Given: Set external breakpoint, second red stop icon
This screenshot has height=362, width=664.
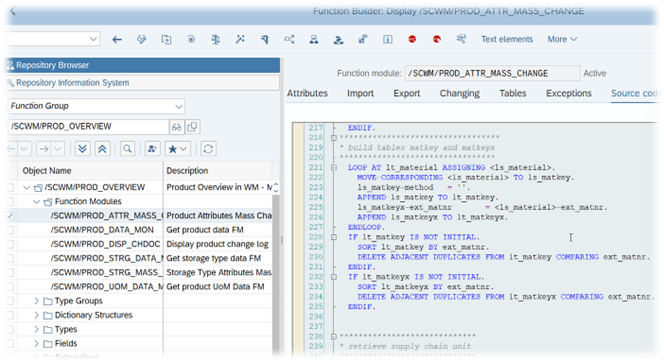Looking at the screenshot, I should click(437, 39).
